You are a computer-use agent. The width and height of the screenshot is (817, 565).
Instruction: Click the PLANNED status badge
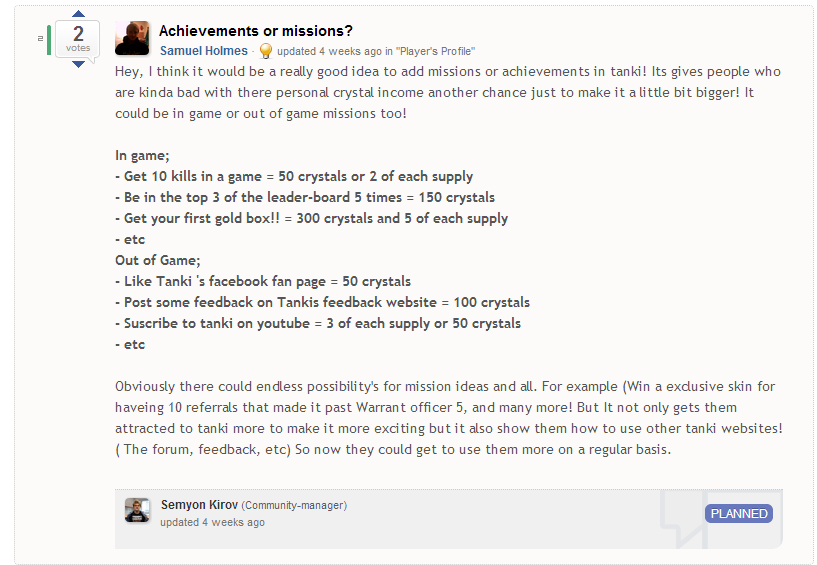(x=738, y=514)
